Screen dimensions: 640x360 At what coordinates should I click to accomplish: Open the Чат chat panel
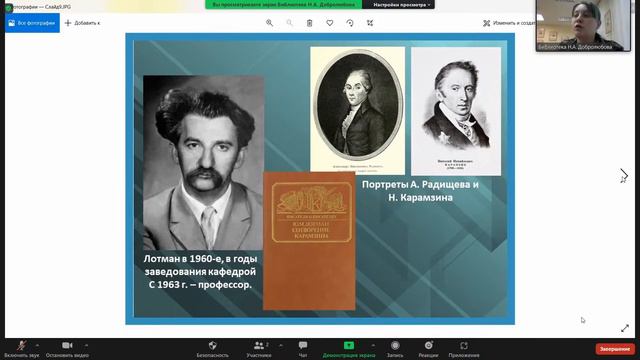tap(303, 349)
